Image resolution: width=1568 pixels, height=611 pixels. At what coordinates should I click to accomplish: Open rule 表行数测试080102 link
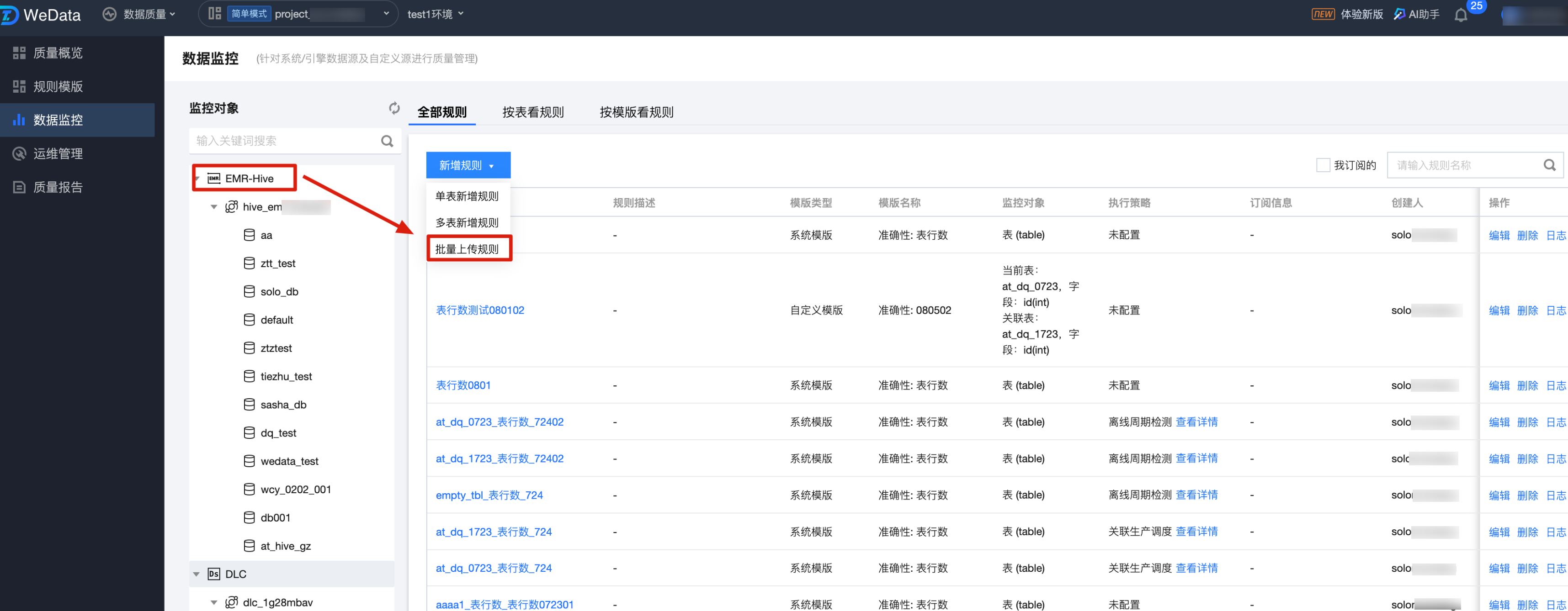click(x=480, y=310)
